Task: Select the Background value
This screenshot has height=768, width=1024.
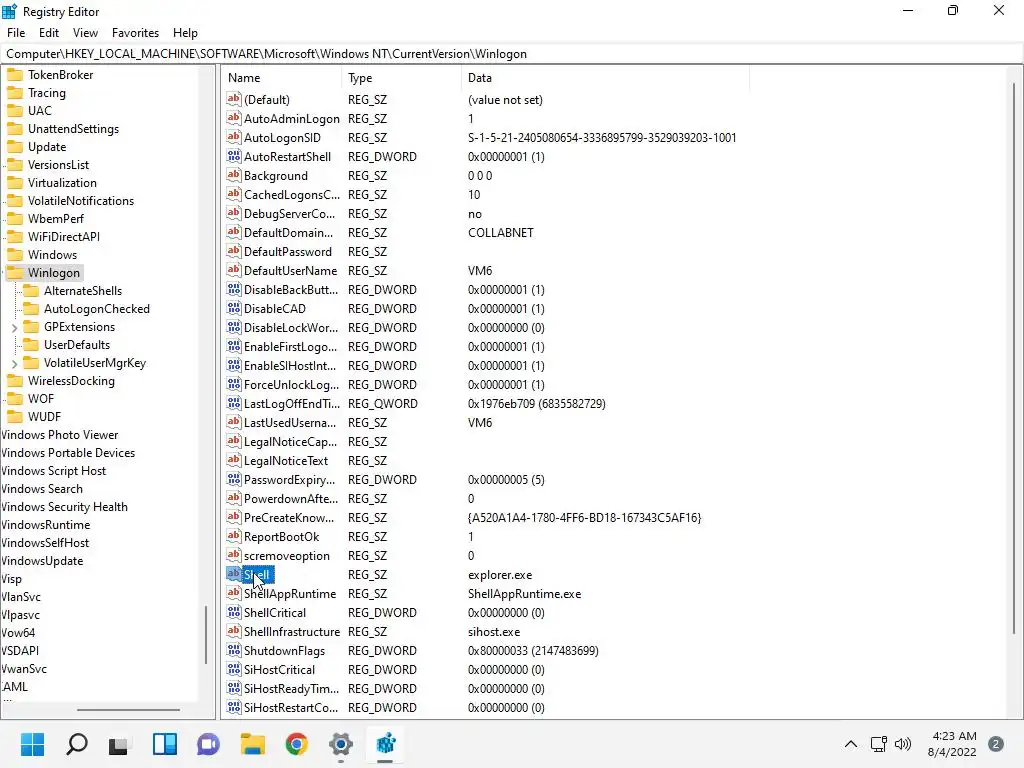Action: 275,175
